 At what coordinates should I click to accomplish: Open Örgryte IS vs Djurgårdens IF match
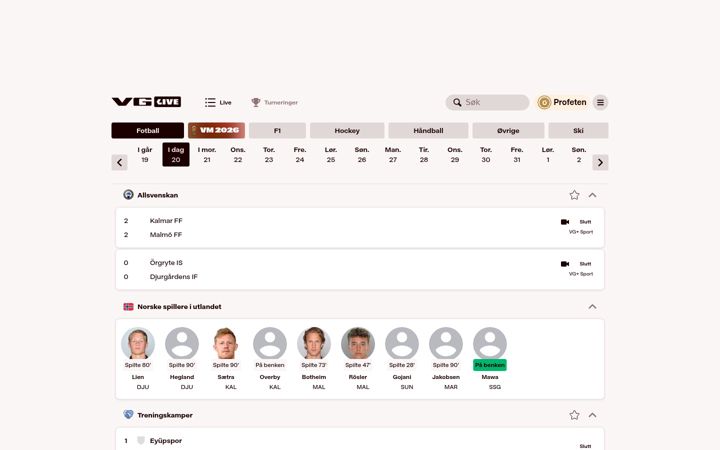360,270
